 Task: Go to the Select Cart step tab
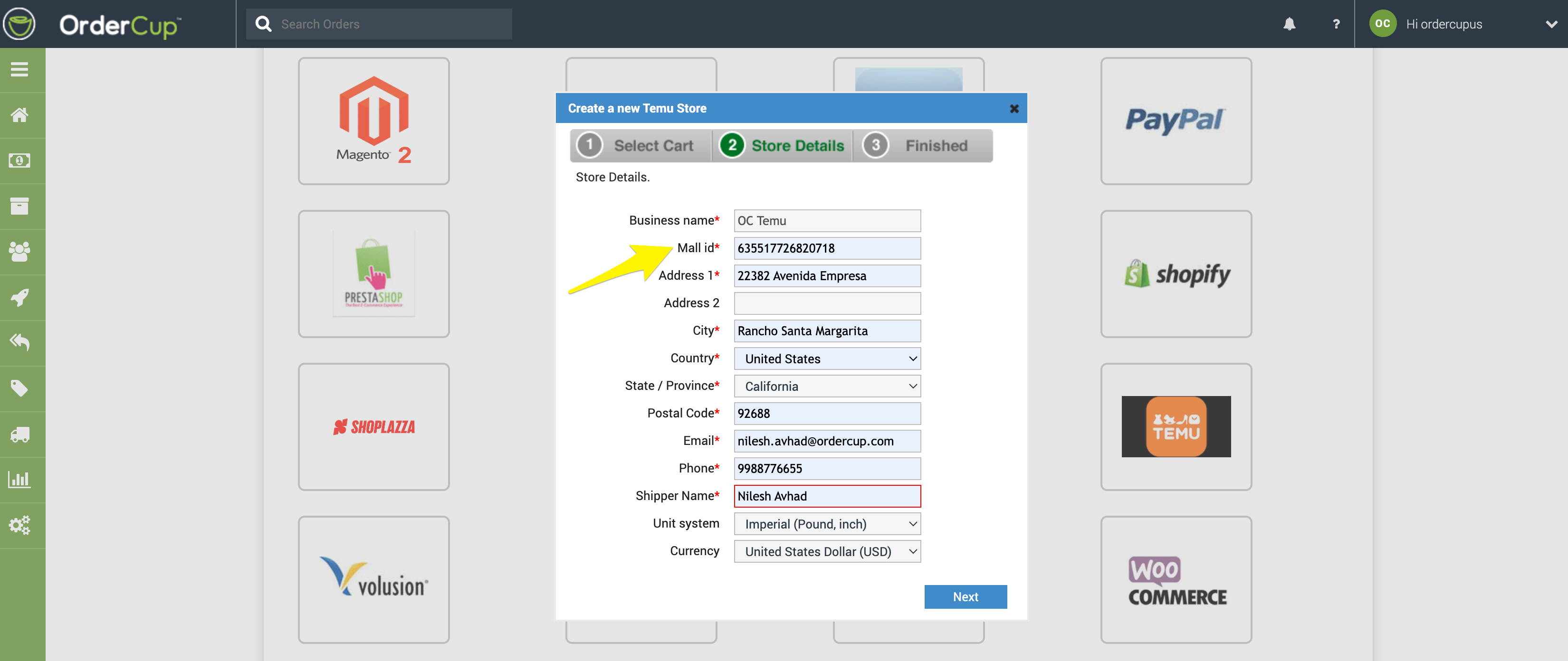click(641, 146)
